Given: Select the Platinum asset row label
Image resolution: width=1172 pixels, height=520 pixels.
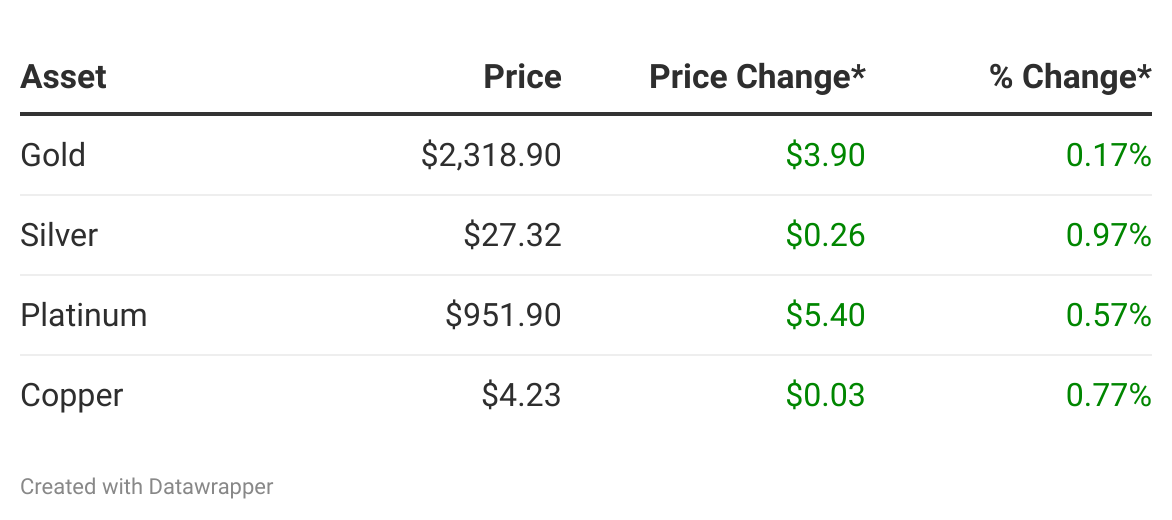Looking at the screenshot, I should click(84, 315).
